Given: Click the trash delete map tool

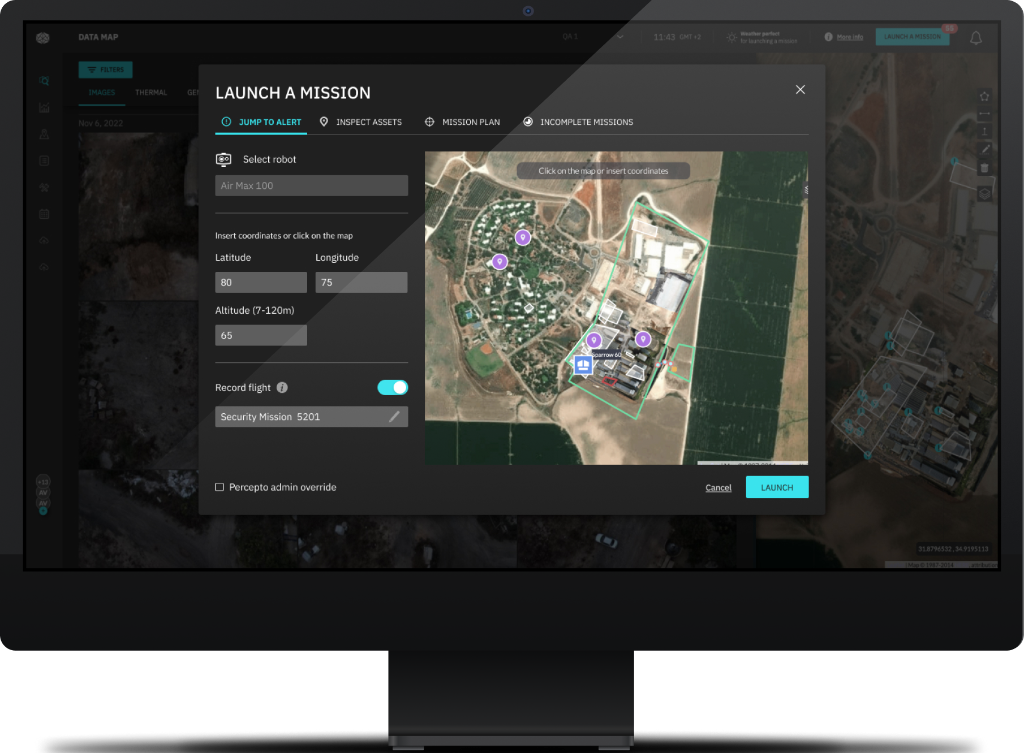Looking at the screenshot, I should [984, 168].
